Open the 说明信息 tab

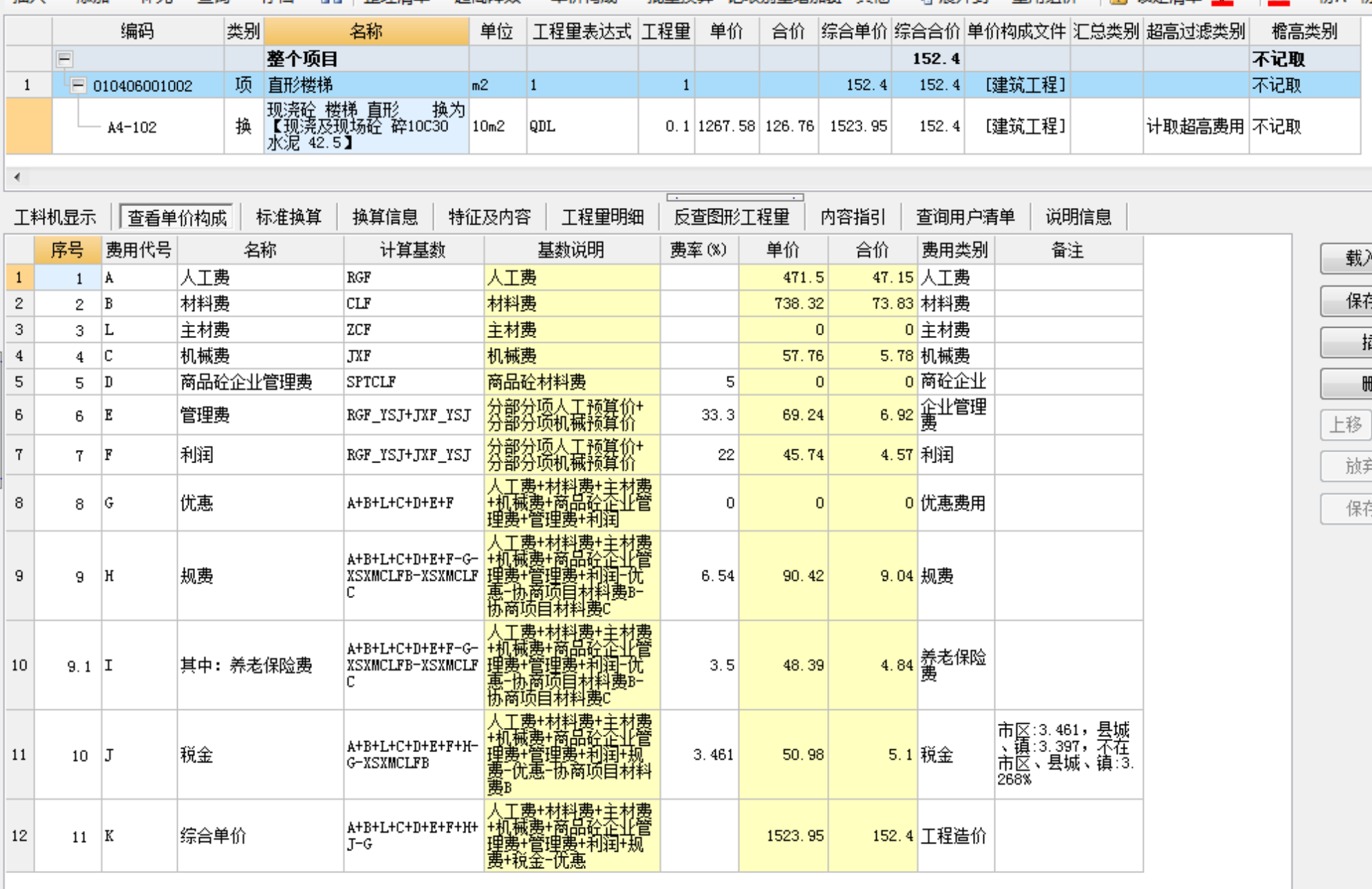tap(1078, 217)
